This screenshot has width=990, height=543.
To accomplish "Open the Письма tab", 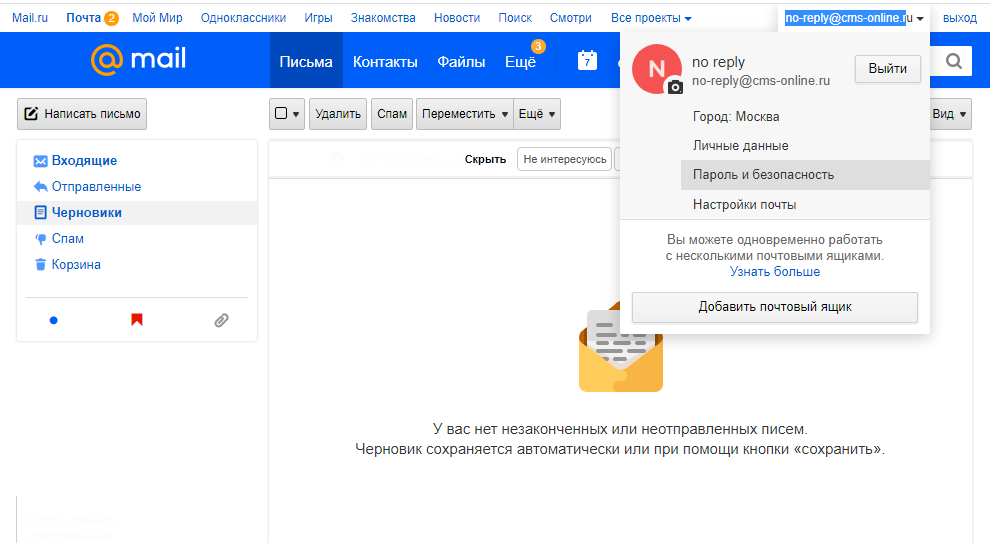I will pos(306,61).
